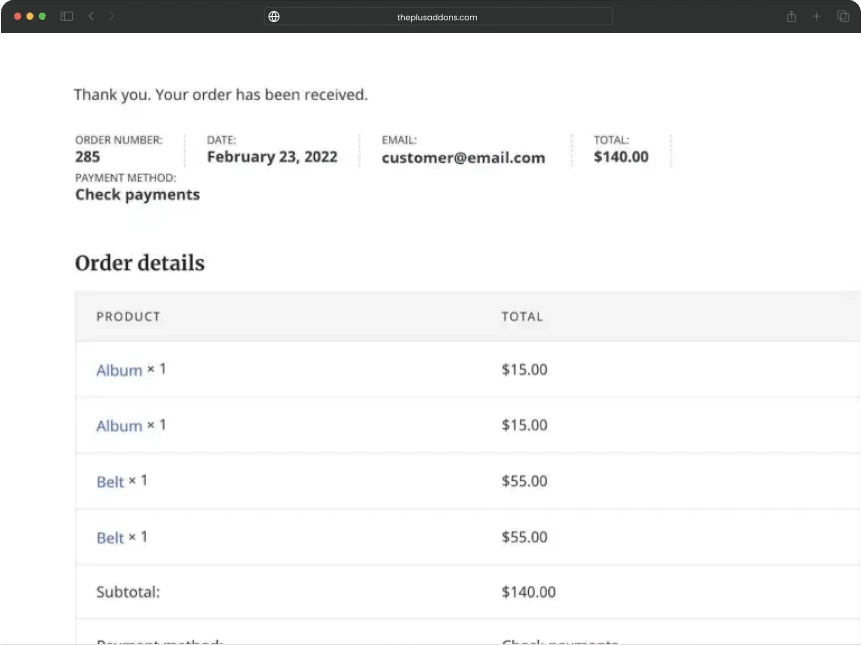Viewport: 861px width, 645px height.
Task: Toggle the browser sidebar panel
Action: 66,16
